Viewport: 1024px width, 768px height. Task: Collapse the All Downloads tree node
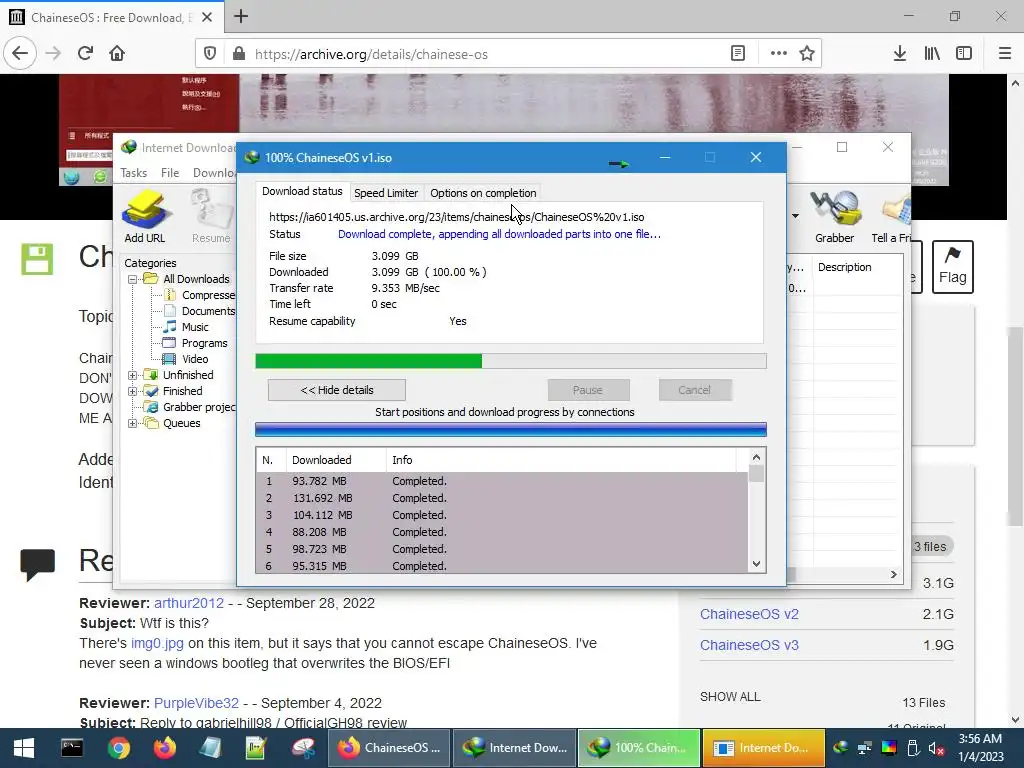pos(132,279)
